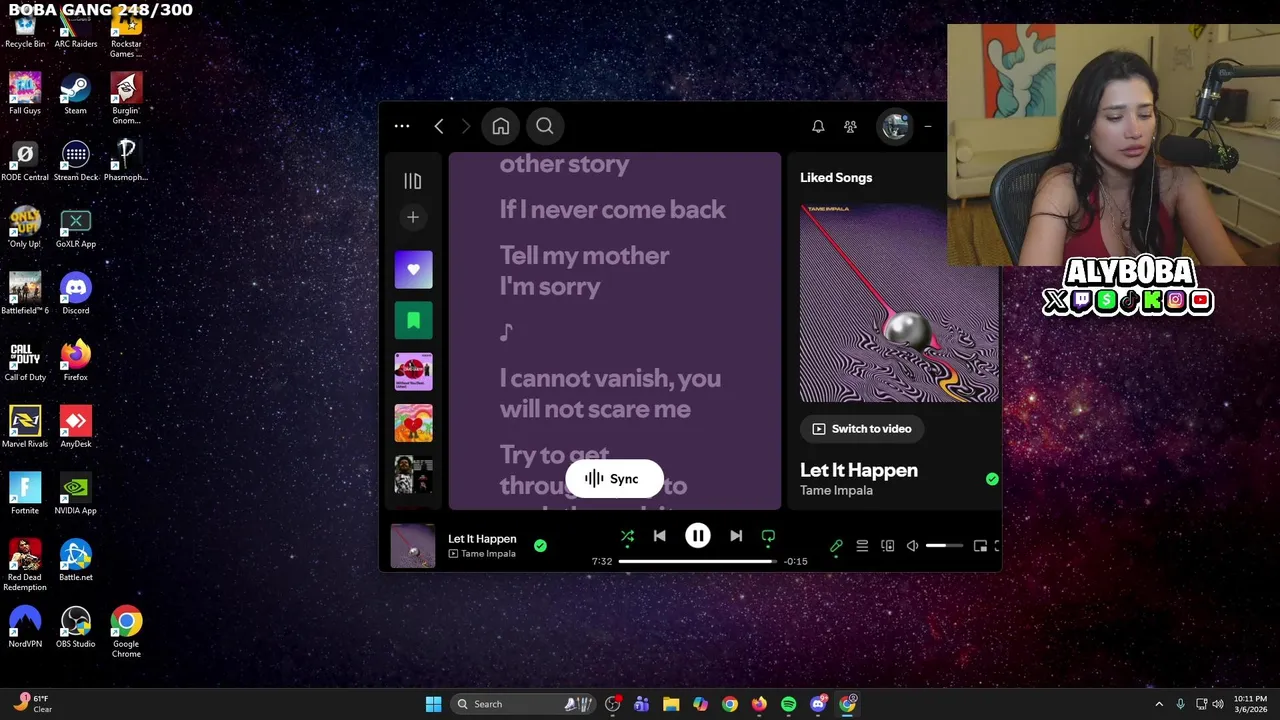Open 'Let It Happen' in bottom player bar
This screenshot has height=720, width=1280.
point(482,539)
